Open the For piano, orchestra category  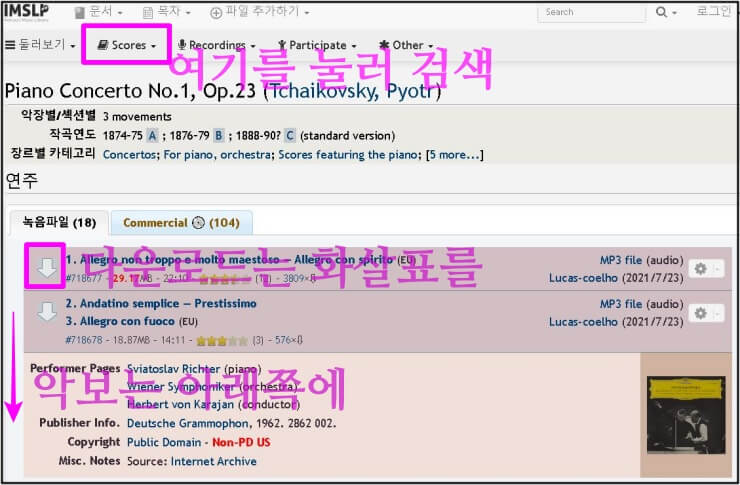tap(217, 155)
